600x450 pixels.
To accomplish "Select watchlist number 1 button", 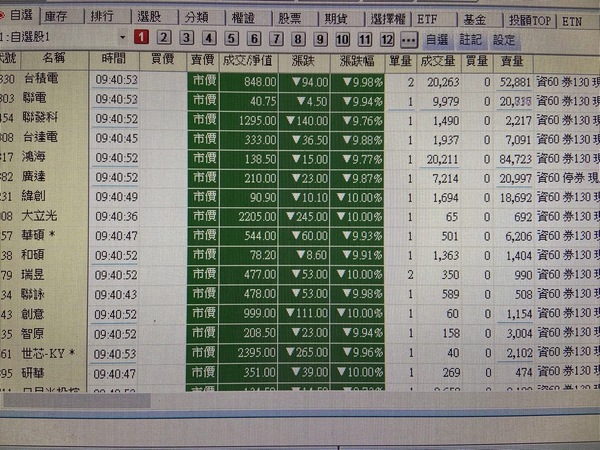I will [141, 37].
